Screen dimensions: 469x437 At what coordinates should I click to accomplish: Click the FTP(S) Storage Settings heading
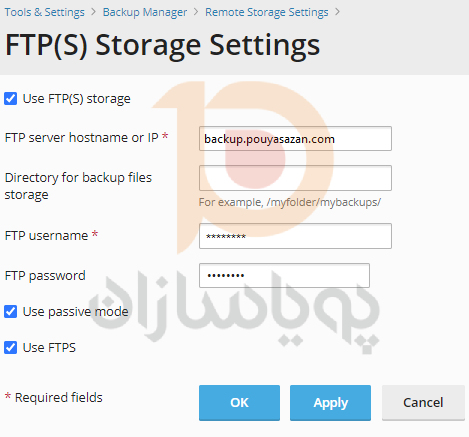click(x=163, y=46)
